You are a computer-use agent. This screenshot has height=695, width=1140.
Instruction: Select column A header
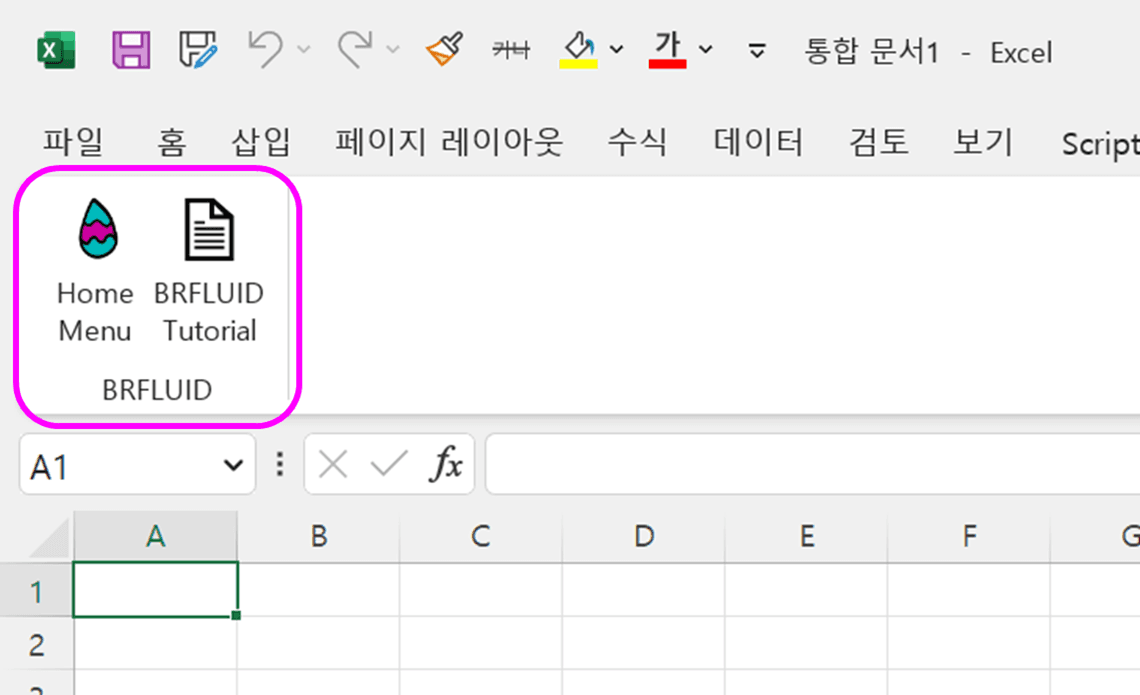pyautogui.click(x=156, y=537)
